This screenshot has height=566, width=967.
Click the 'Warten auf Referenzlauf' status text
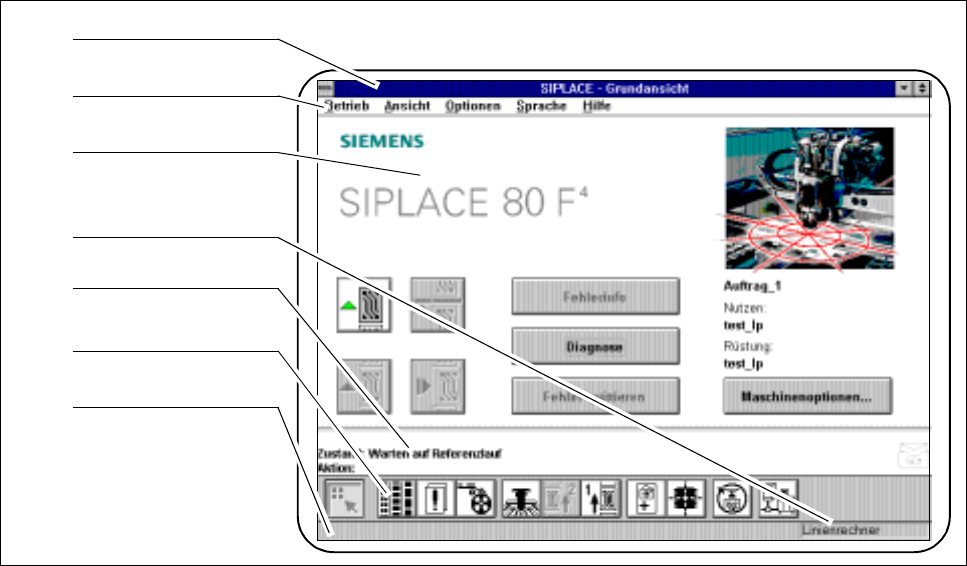[x=435, y=454]
